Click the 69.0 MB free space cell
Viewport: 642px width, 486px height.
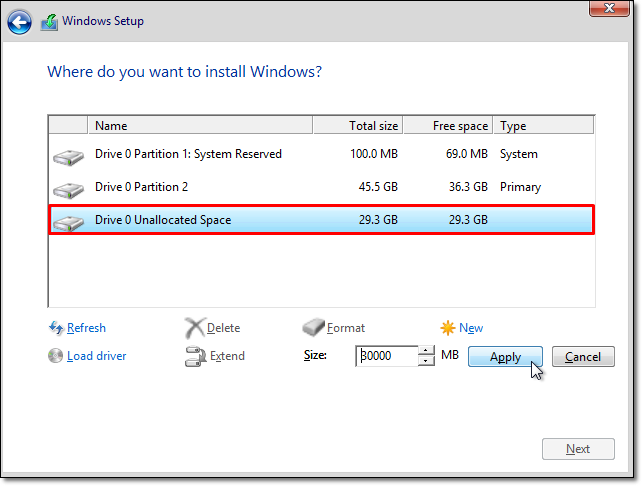click(467, 154)
